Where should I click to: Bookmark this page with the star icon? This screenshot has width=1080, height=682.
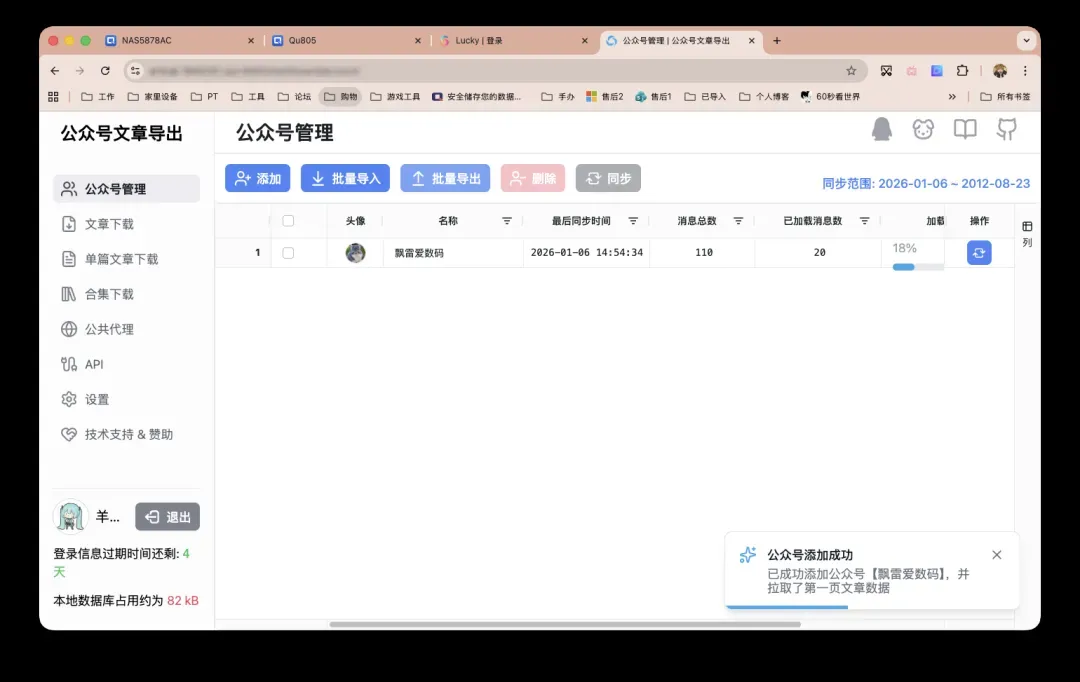tap(851, 71)
